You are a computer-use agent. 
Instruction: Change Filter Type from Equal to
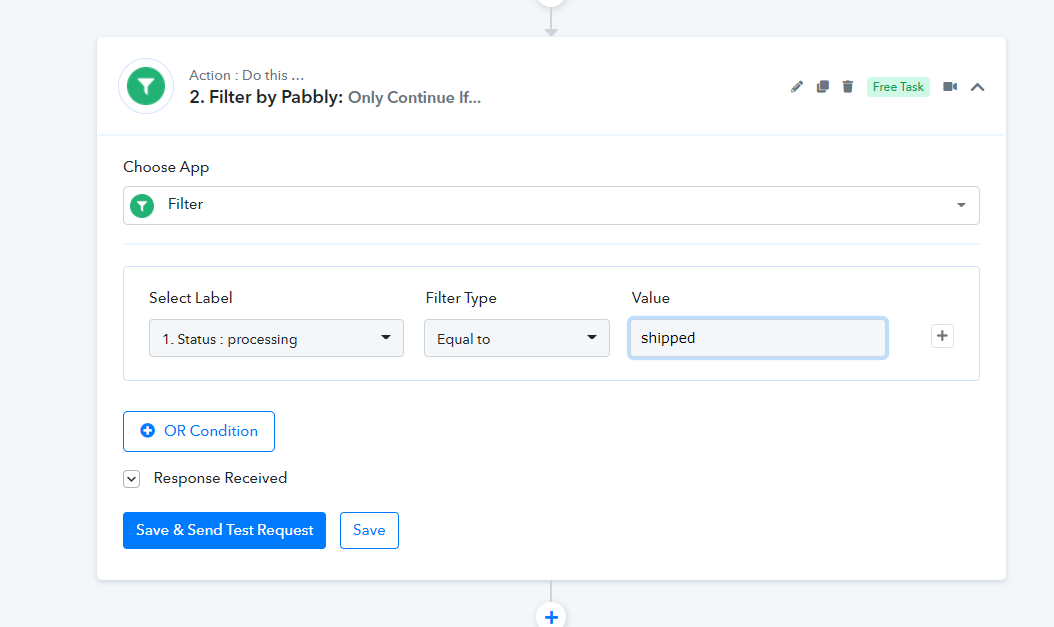point(516,338)
